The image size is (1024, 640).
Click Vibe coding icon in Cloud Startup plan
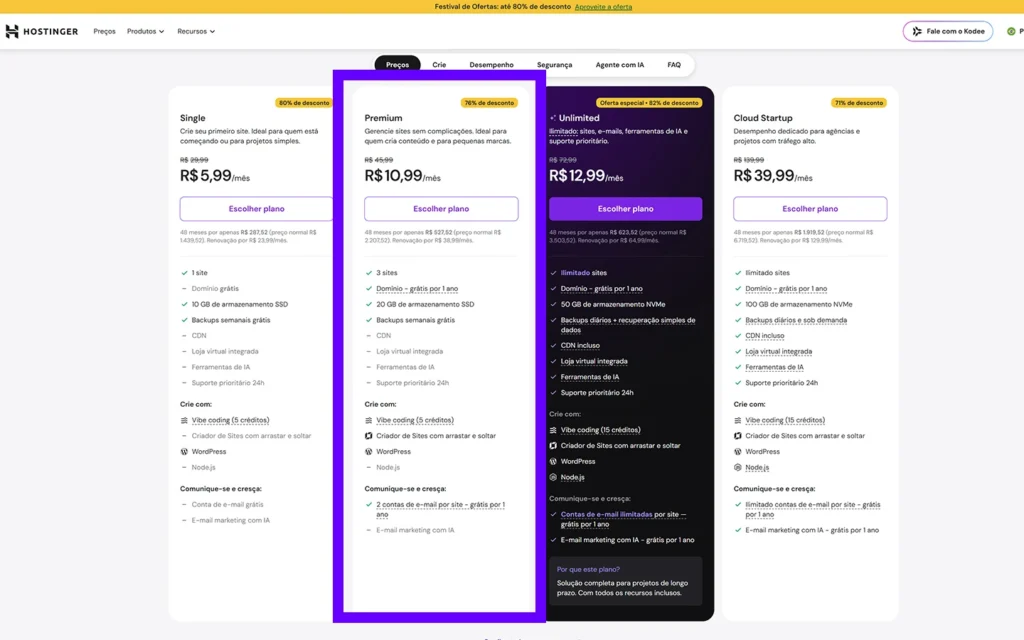point(737,421)
